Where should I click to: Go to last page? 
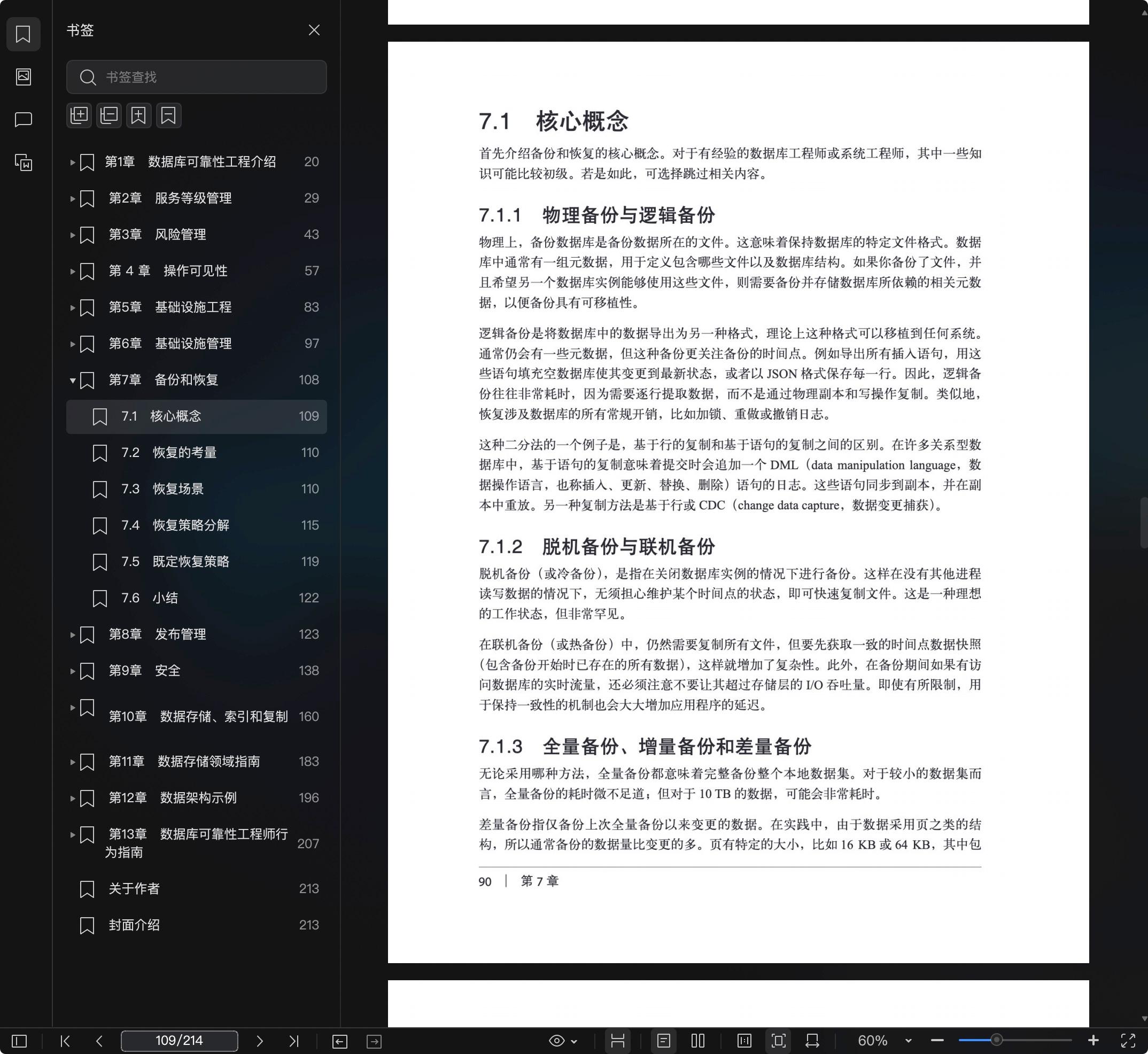pos(294,1041)
